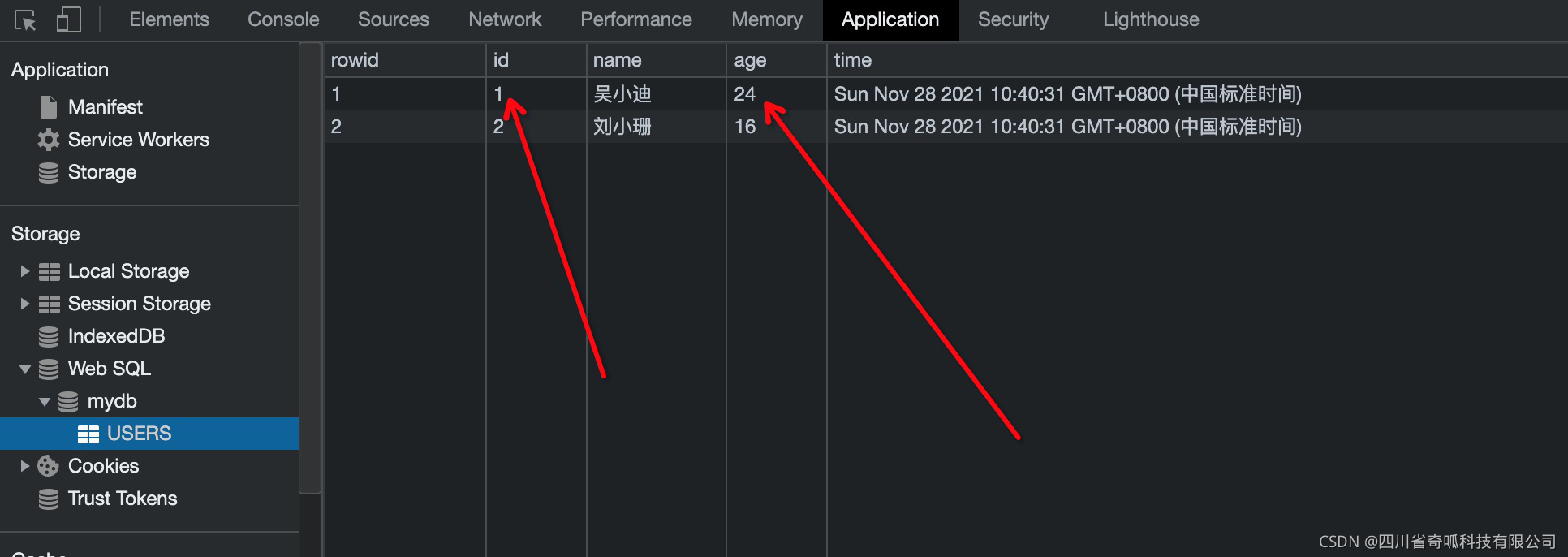The image size is (1568, 557).
Task: Switch to the Lighthouse tab
Action: pyautogui.click(x=1151, y=19)
